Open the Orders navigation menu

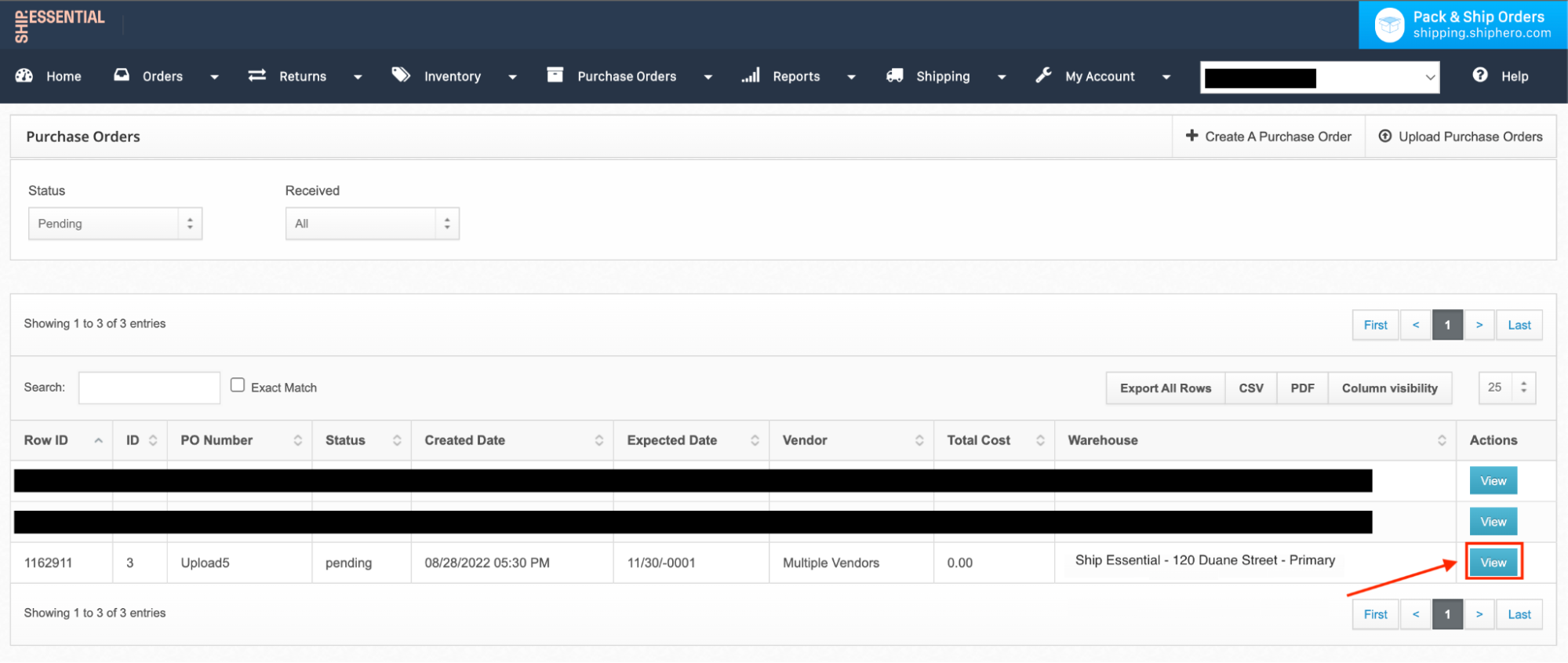(x=162, y=76)
